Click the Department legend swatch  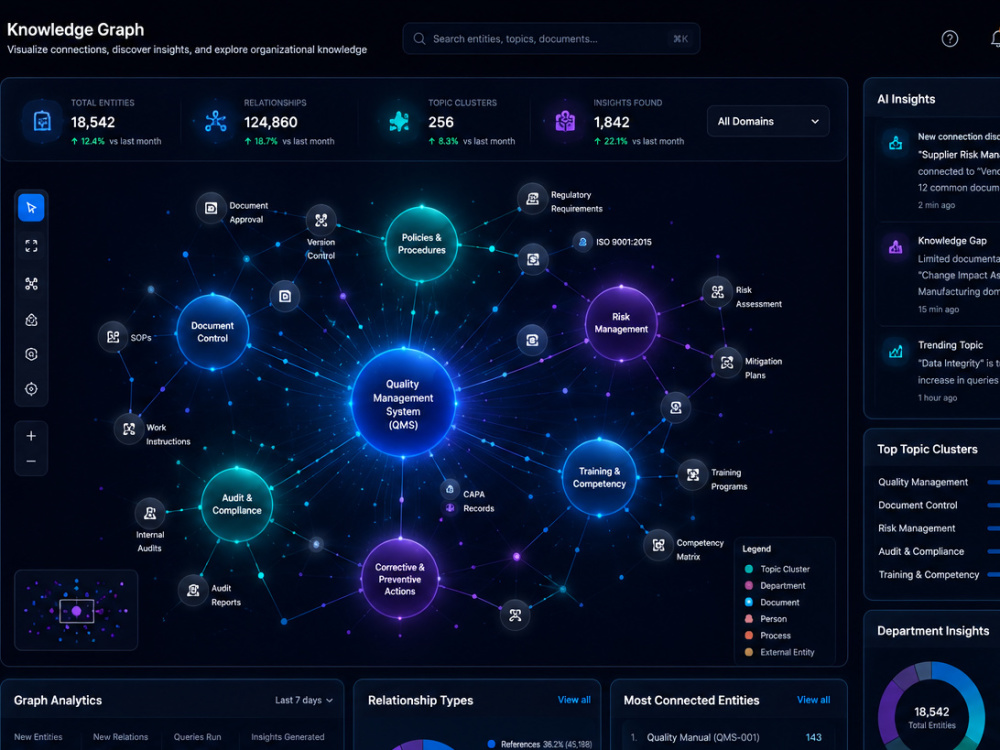(749, 585)
